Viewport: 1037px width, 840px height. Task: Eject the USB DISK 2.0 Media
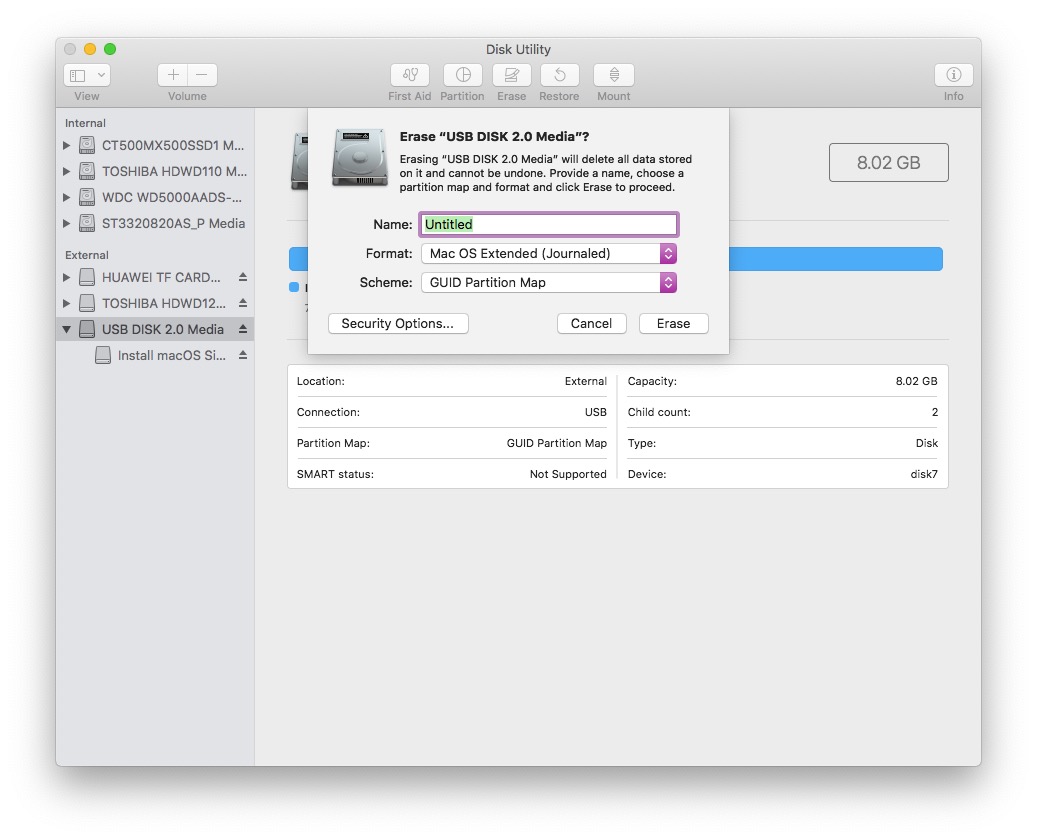click(x=243, y=329)
